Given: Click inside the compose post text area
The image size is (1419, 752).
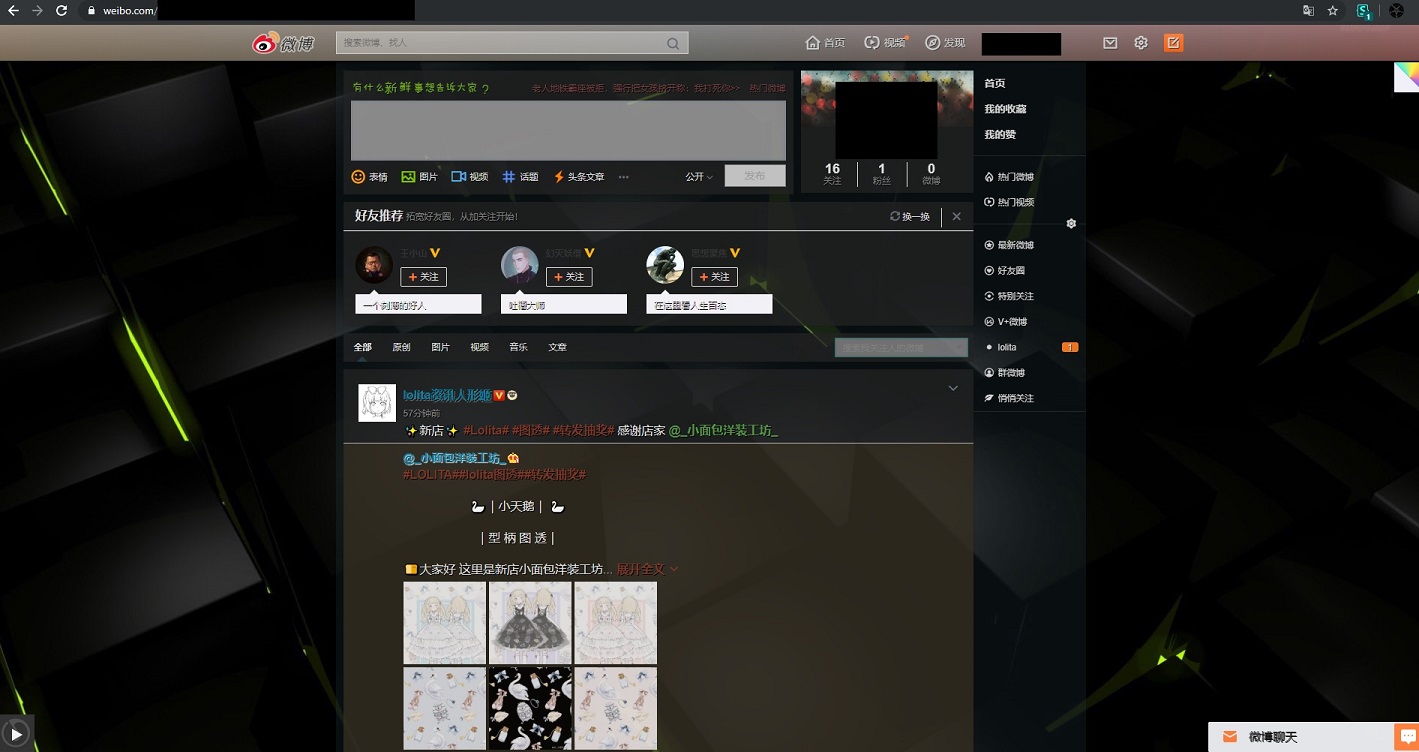Looking at the screenshot, I should [x=568, y=130].
